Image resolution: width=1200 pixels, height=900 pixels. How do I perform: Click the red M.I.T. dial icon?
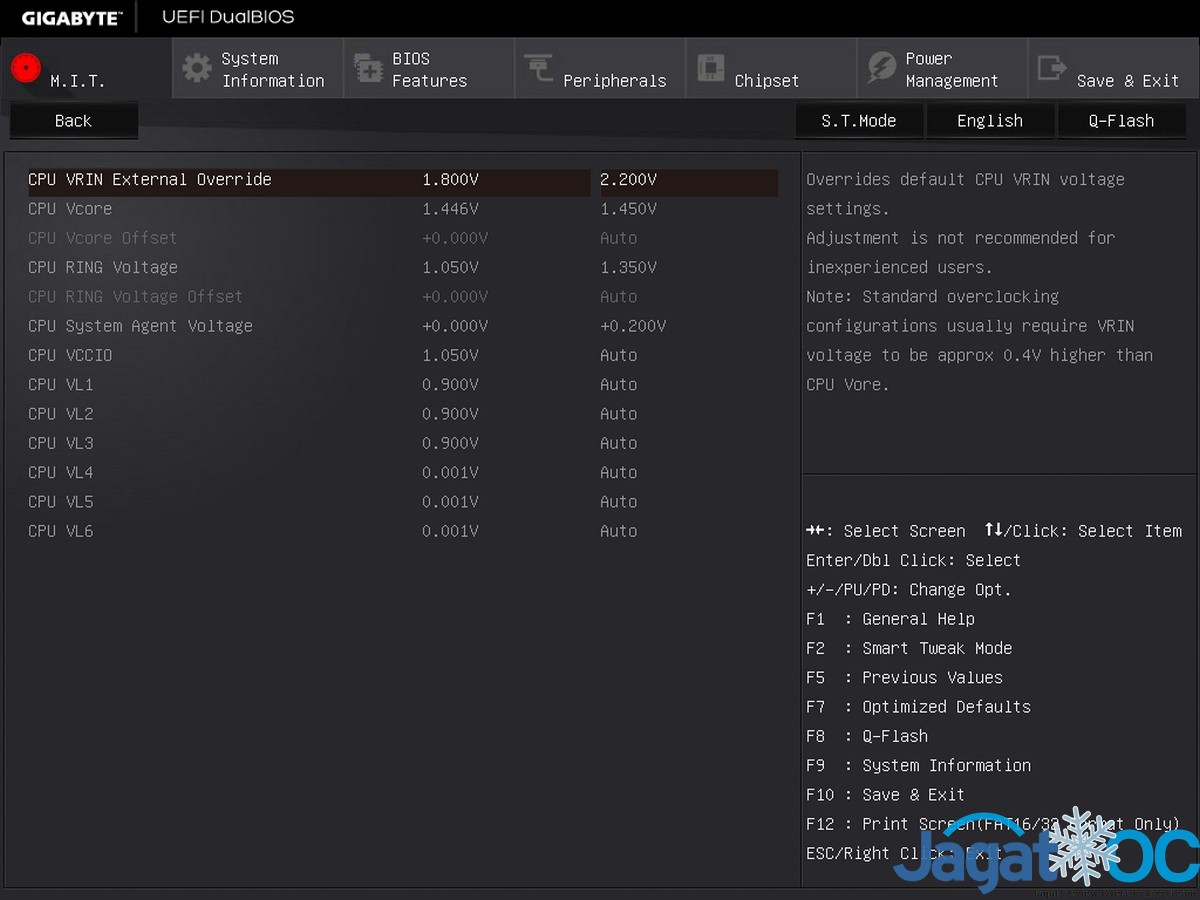click(25, 68)
